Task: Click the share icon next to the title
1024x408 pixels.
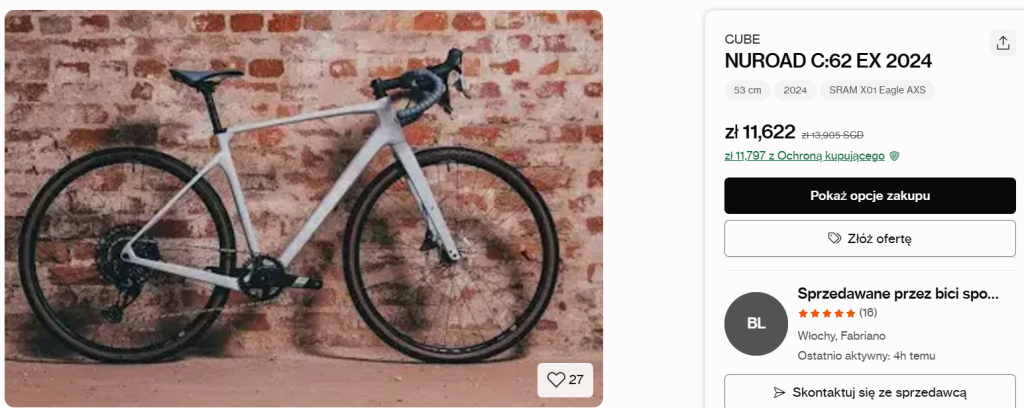Action: point(1002,43)
